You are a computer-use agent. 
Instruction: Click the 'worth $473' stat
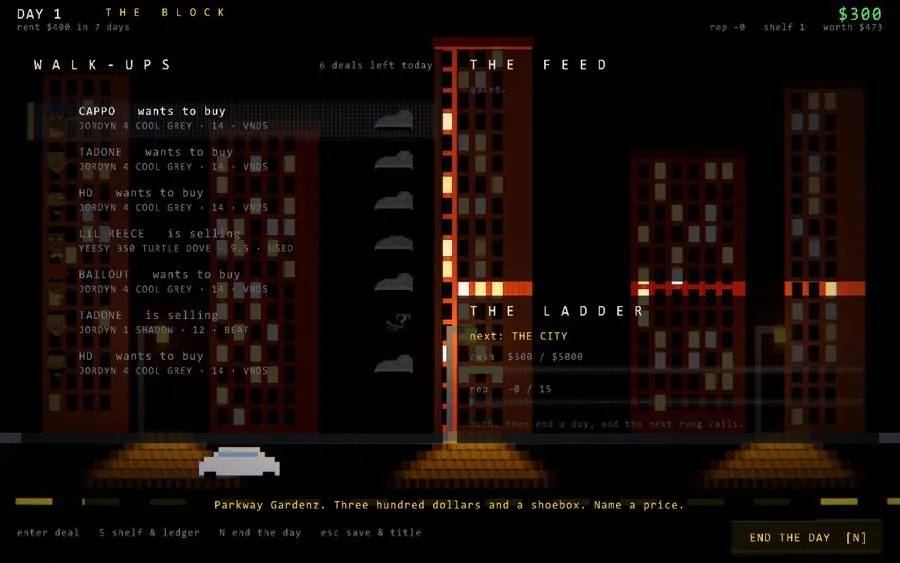852,27
